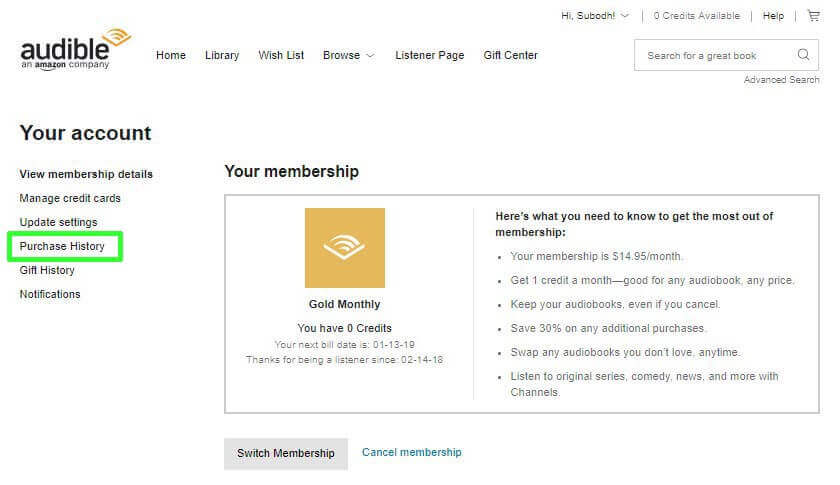View Gift History in the sidebar
The width and height of the screenshot is (840, 485).
[47, 270]
